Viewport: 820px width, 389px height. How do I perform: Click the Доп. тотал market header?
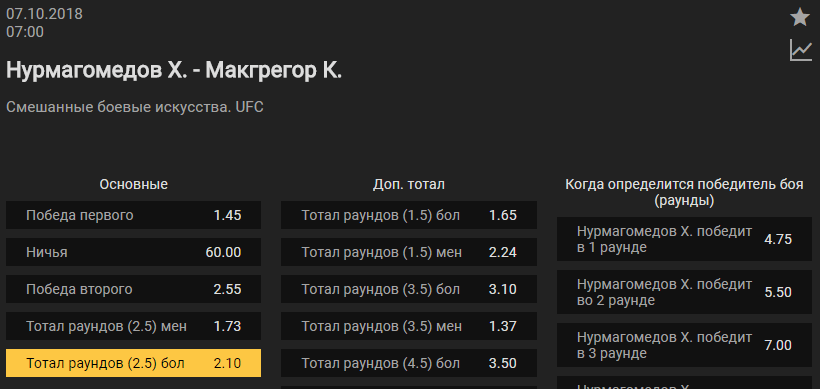click(x=409, y=184)
